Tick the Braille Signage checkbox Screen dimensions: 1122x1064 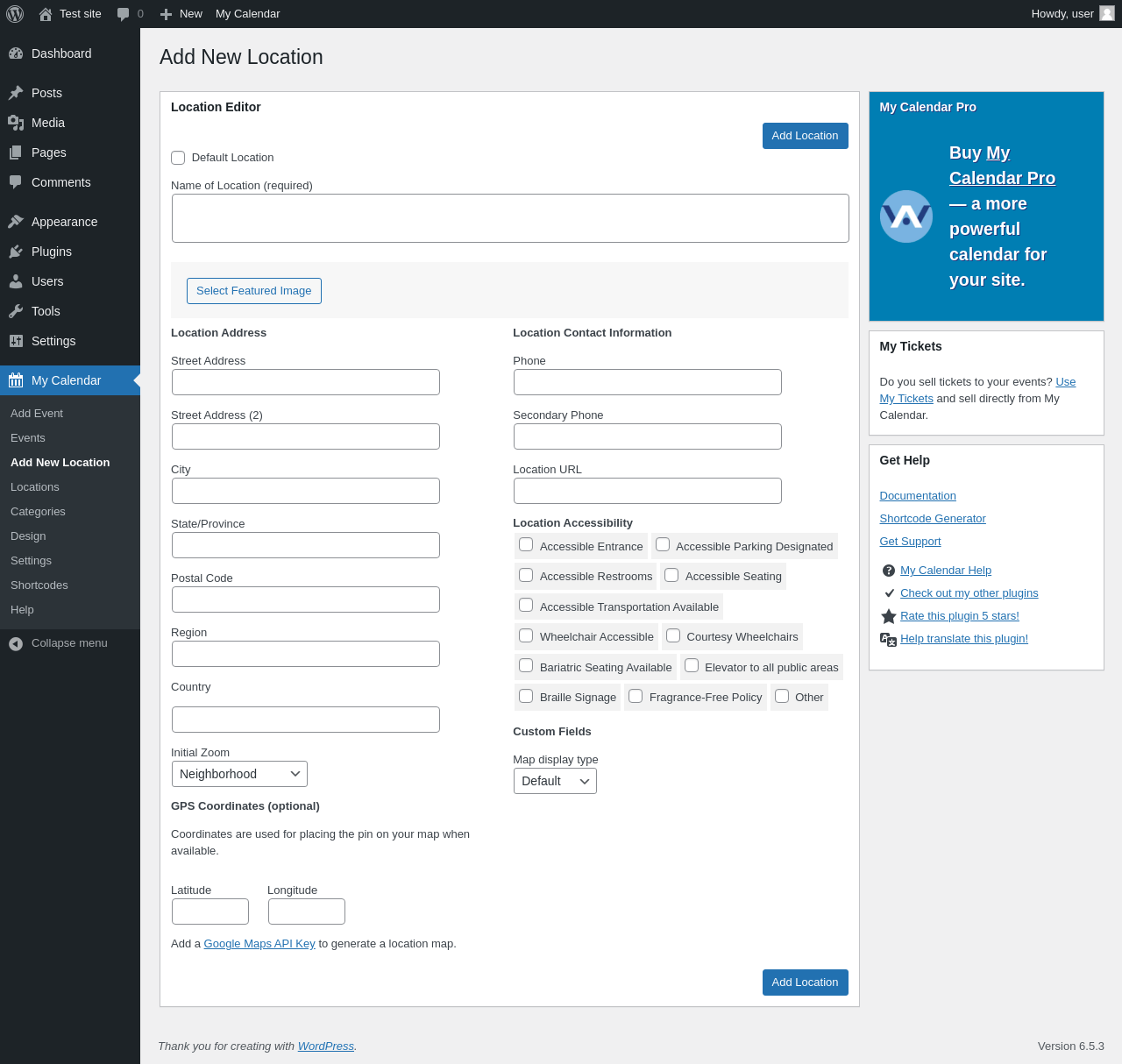[526, 696]
